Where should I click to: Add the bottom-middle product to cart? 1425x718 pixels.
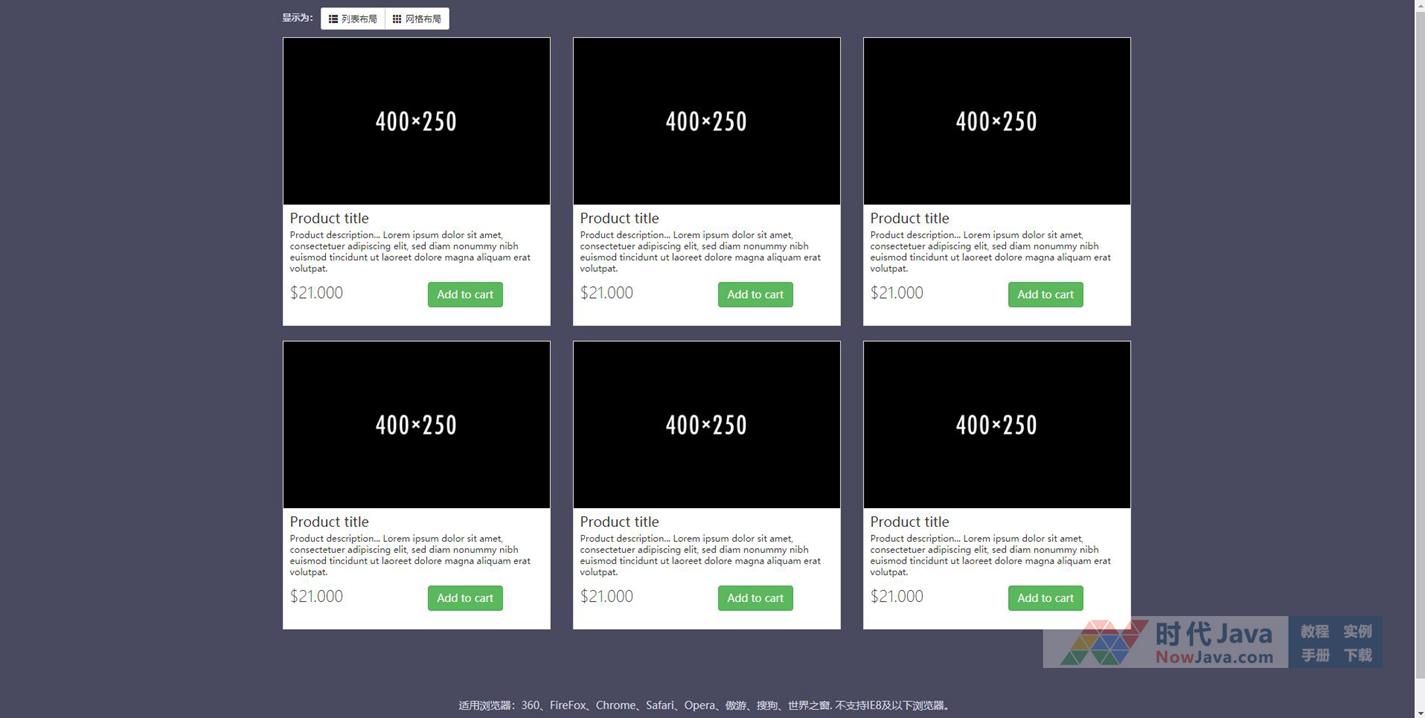755,598
